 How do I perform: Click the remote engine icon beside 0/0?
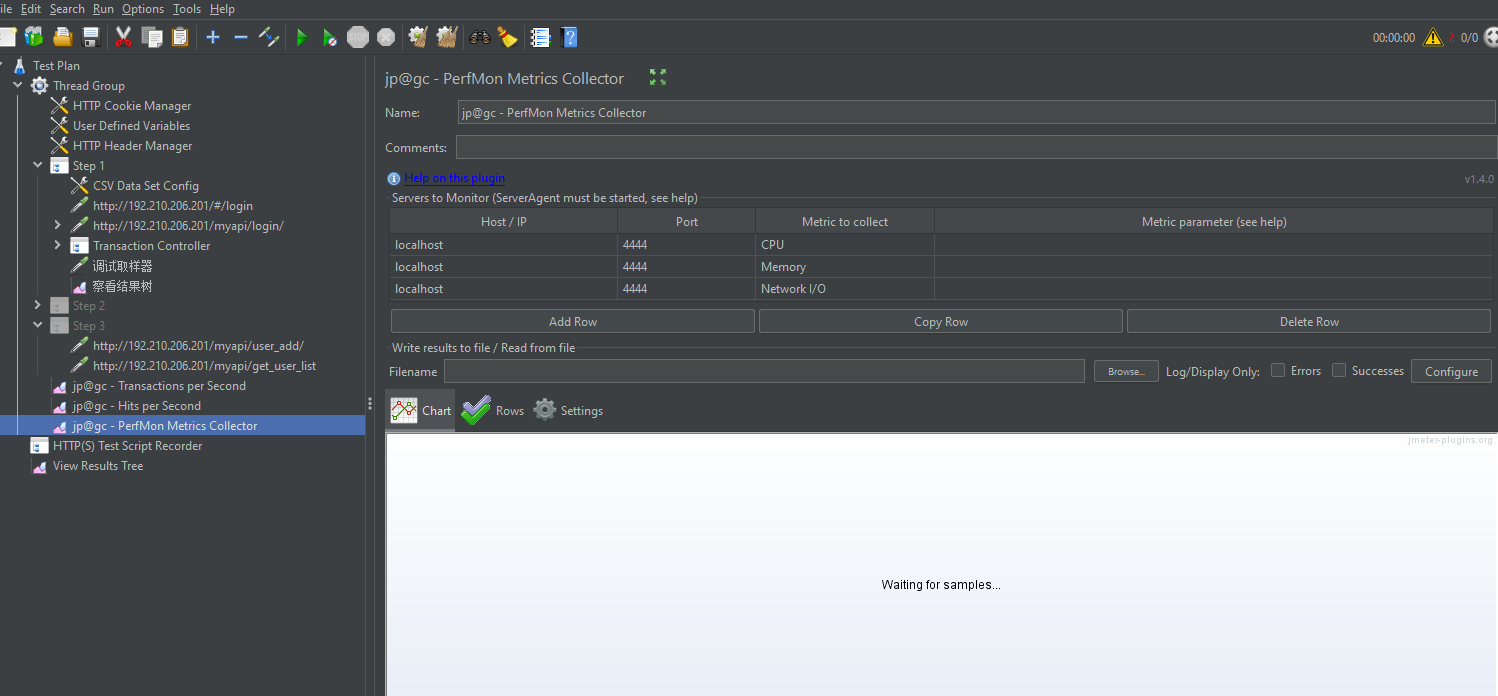click(1491, 37)
